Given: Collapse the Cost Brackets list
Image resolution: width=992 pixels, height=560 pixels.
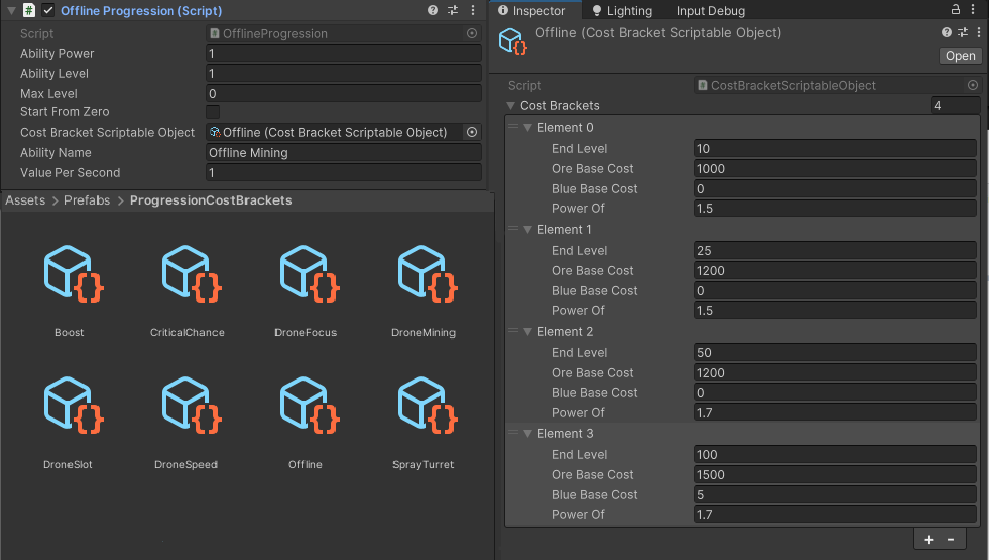Looking at the screenshot, I should click(x=511, y=106).
